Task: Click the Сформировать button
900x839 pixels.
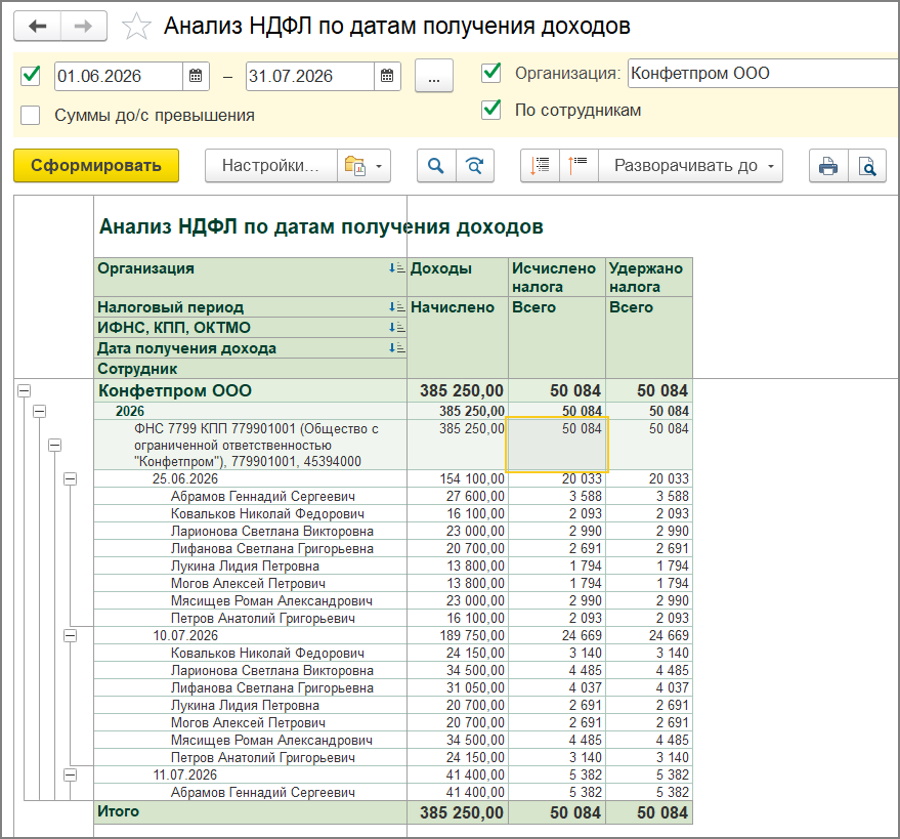Action: (x=96, y=166)
